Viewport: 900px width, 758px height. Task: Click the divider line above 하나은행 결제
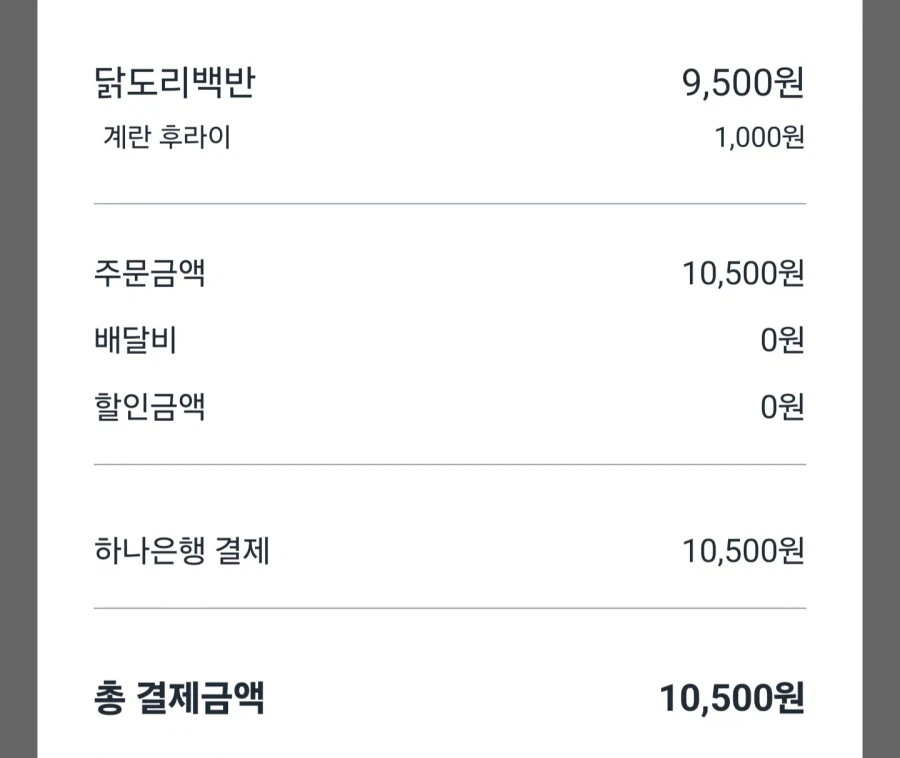450,464
